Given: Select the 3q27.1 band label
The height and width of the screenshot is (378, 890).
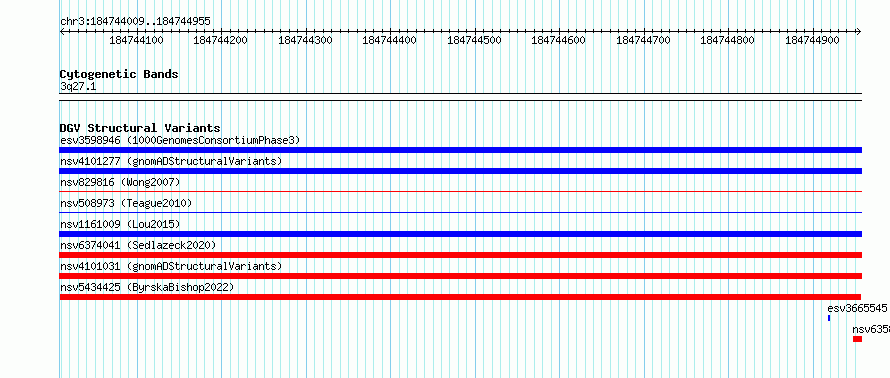Looking at the screenshot, I should click(x=78, y=86).
